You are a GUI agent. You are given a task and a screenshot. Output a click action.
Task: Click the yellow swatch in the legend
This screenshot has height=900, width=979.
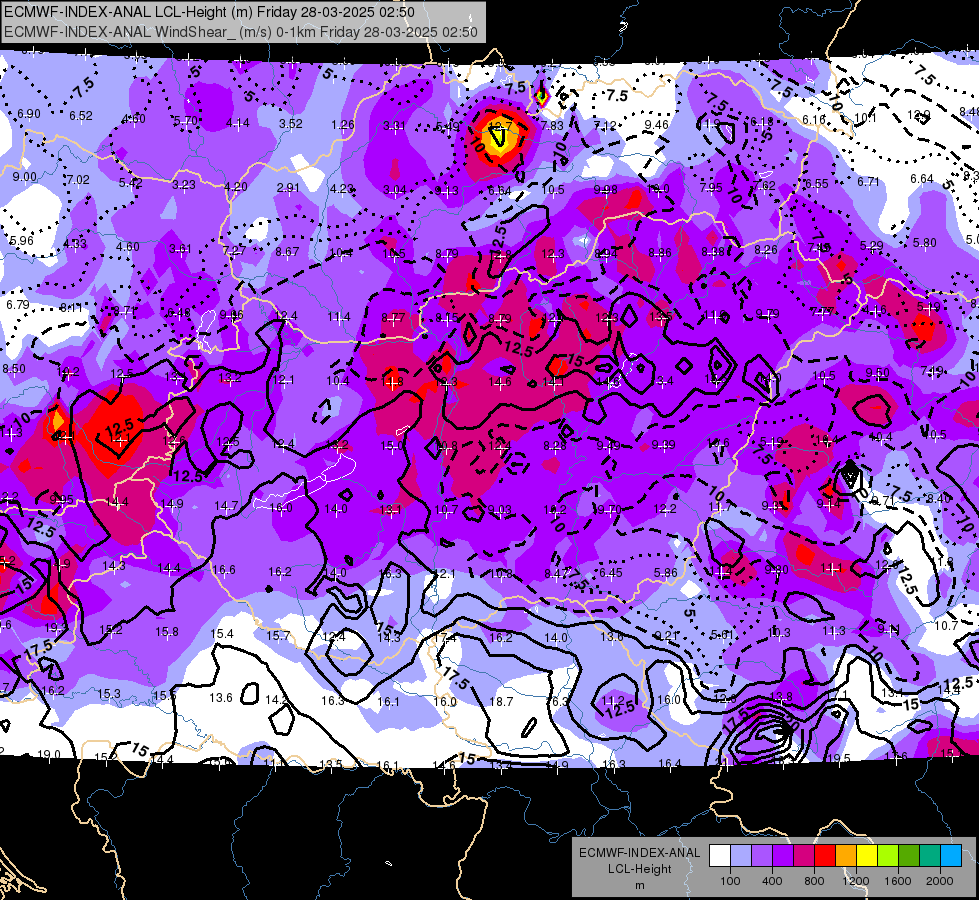(867, 856)
